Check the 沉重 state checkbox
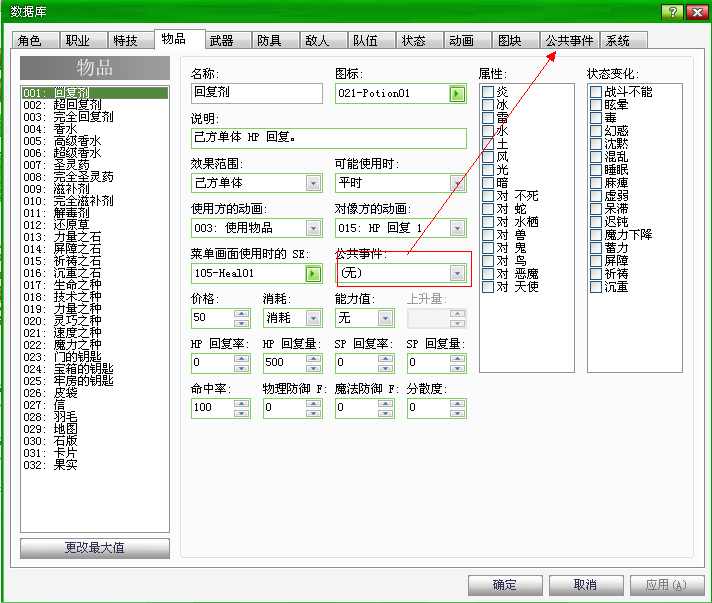 pyautogui.click(x=596, y=287)
